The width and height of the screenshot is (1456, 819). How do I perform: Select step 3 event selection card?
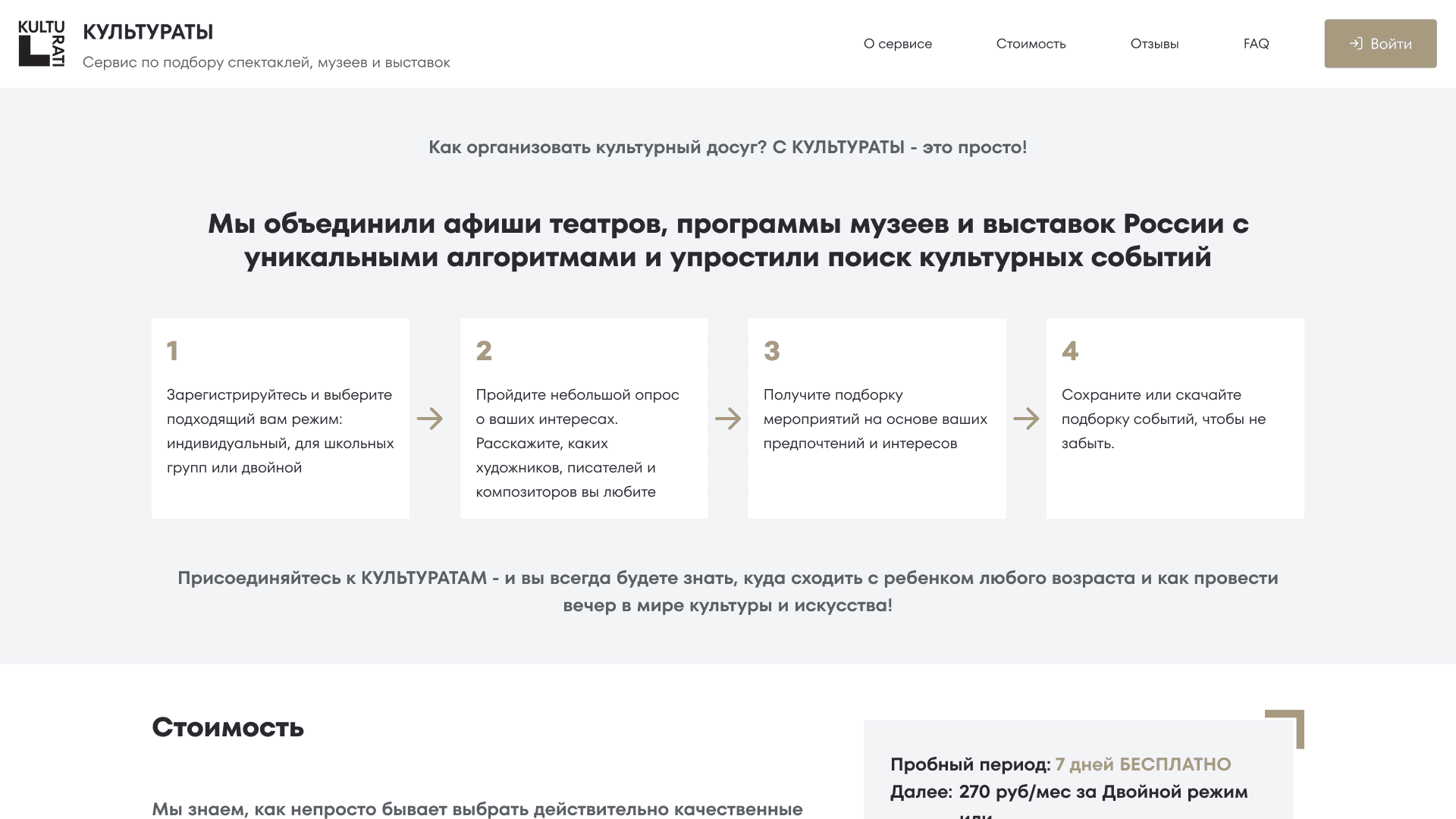pos(877,419)
